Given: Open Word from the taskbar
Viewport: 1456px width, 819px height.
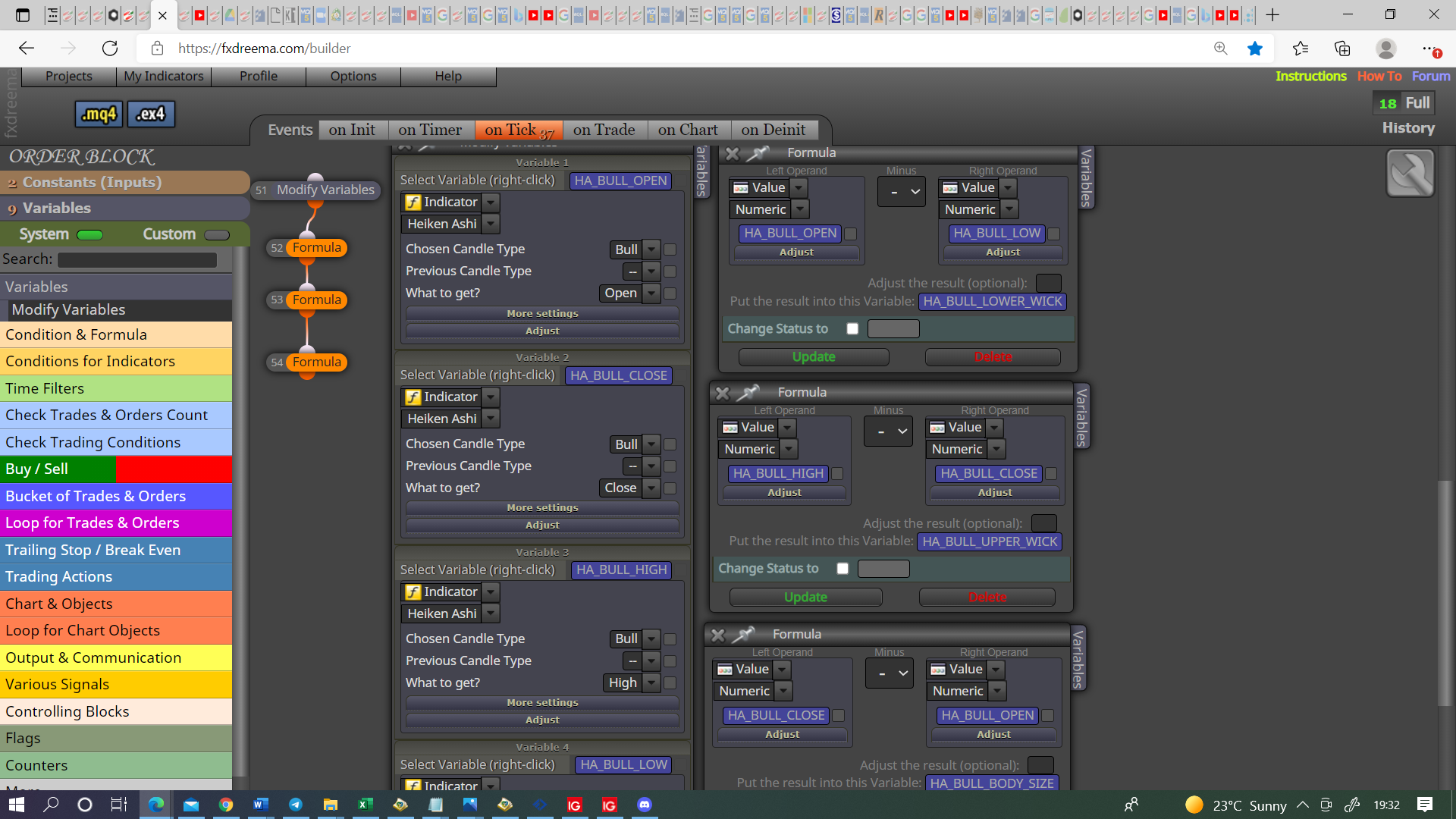Looking at the screenshot, I should tap(260, 805).
